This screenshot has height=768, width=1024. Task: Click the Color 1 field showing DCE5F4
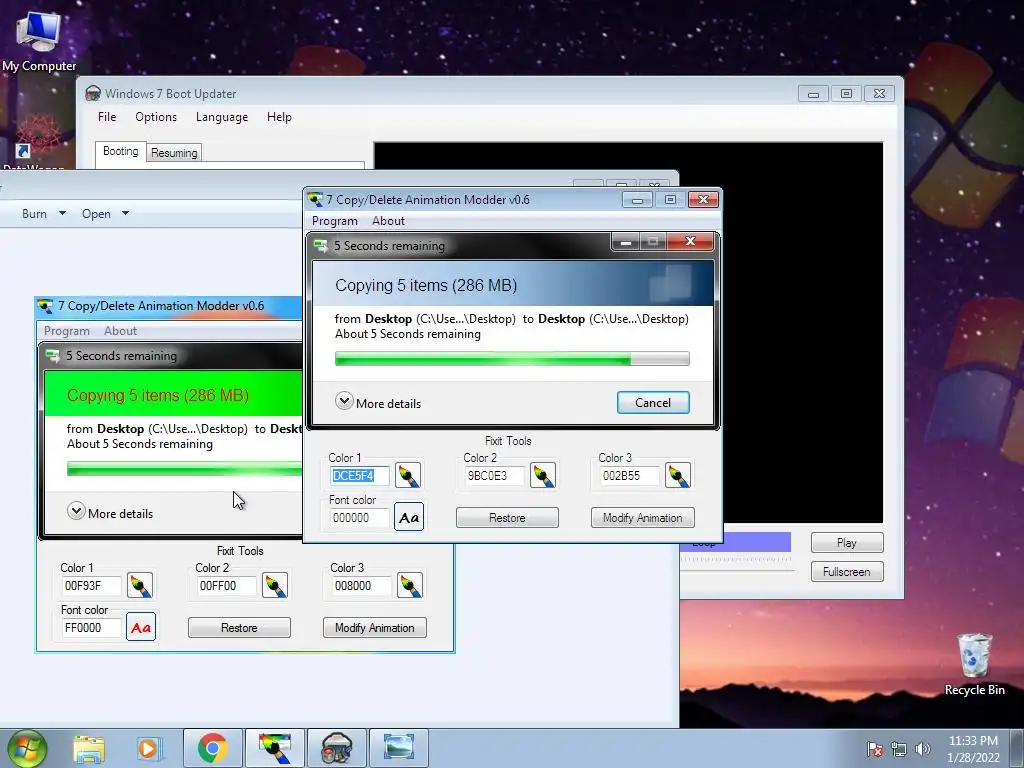tap(359, 475)
